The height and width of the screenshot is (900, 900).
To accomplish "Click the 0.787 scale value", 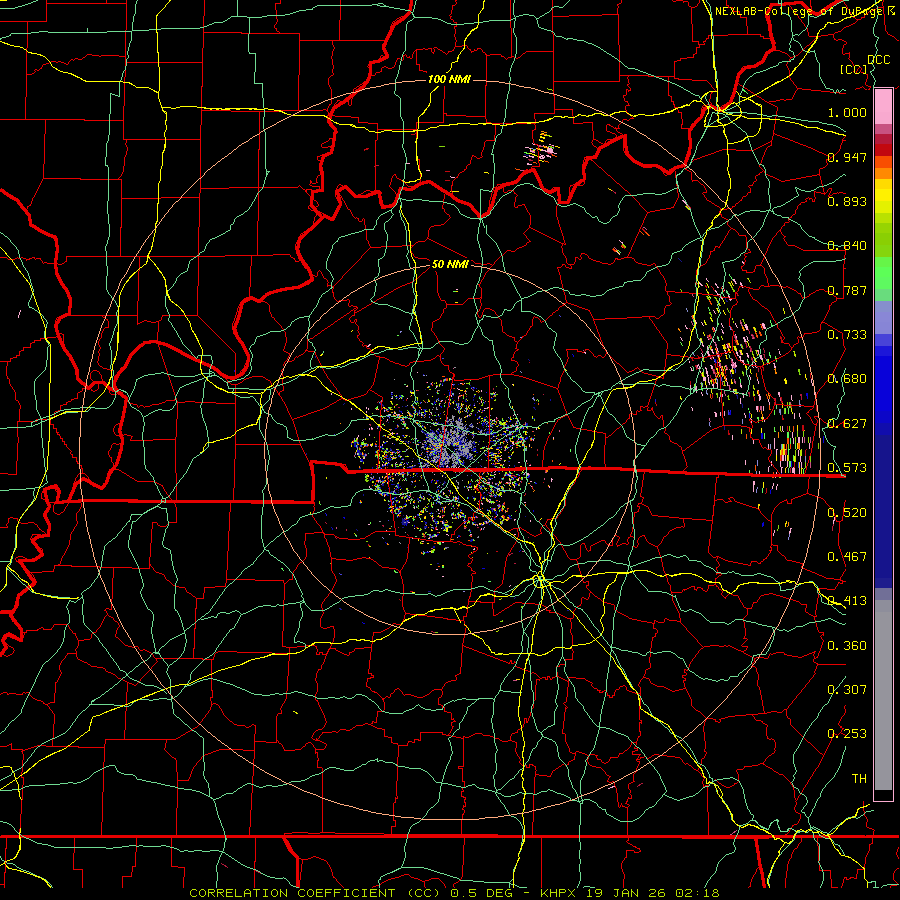I will [847, 290].
